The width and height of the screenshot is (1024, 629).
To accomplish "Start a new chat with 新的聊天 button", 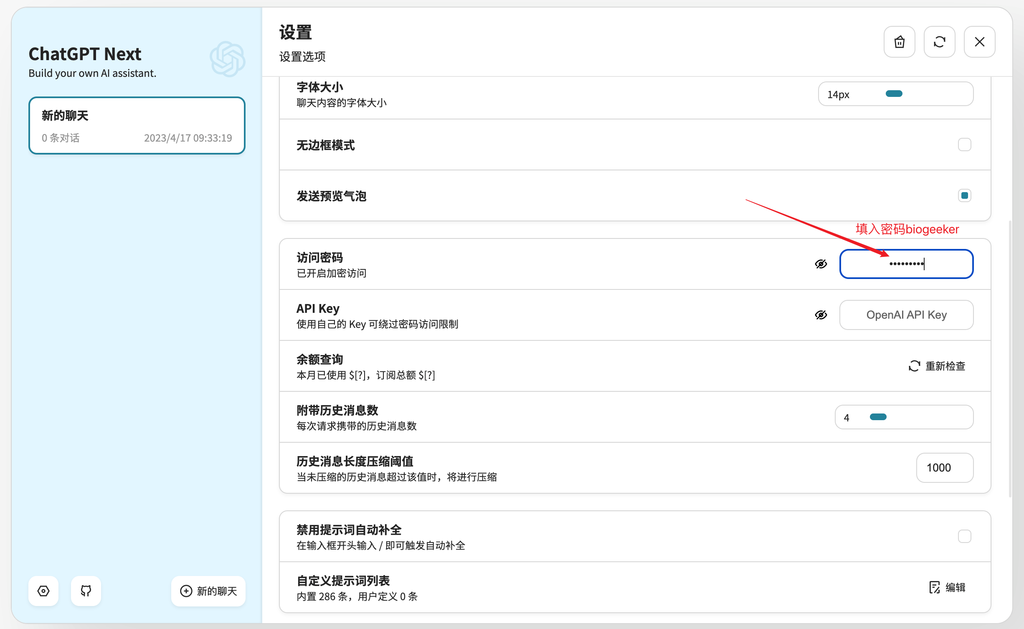I will pos(208,591).
